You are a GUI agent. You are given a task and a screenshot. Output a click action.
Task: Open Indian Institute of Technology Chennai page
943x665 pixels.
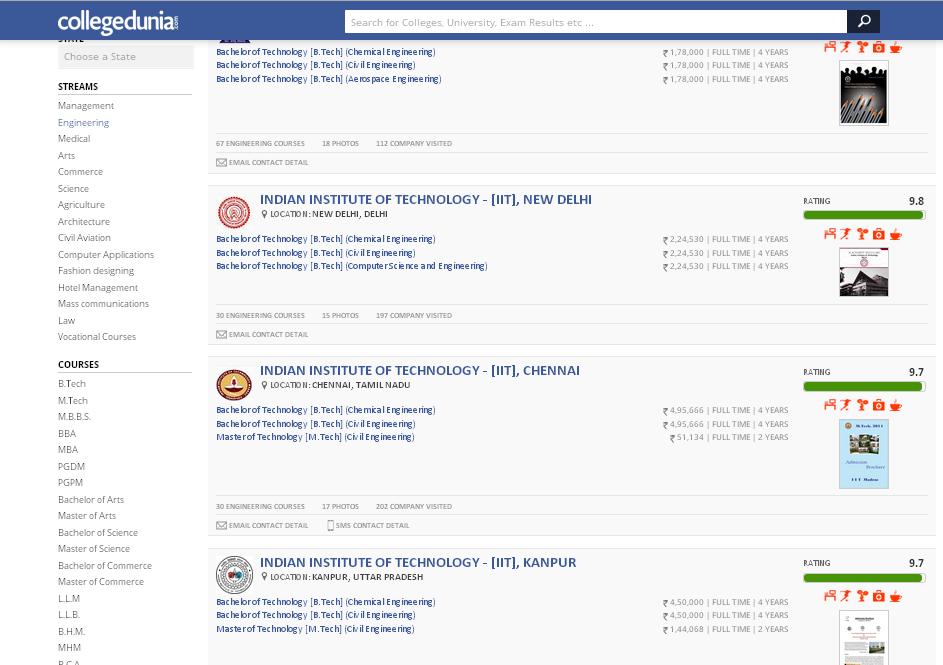pos(420,370)
